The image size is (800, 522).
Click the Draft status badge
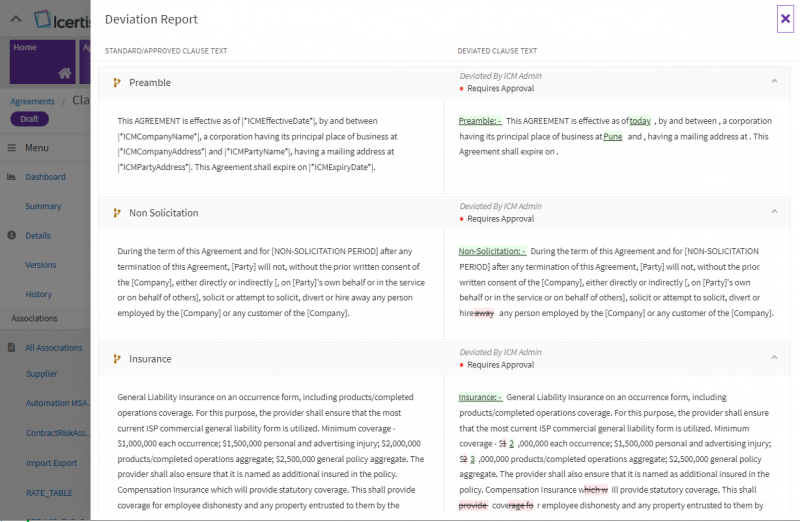pos(30,119)
